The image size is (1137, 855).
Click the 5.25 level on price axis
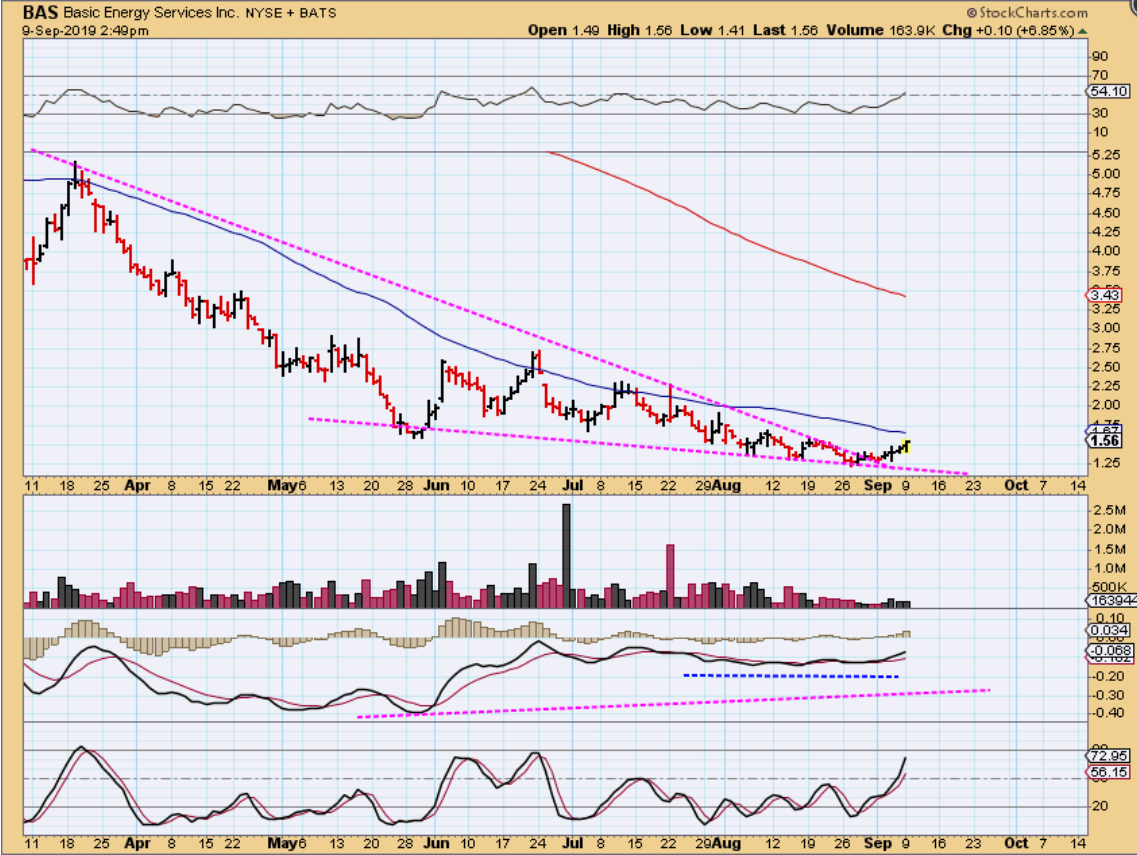pyautogui.click(x=1107, y=154)
